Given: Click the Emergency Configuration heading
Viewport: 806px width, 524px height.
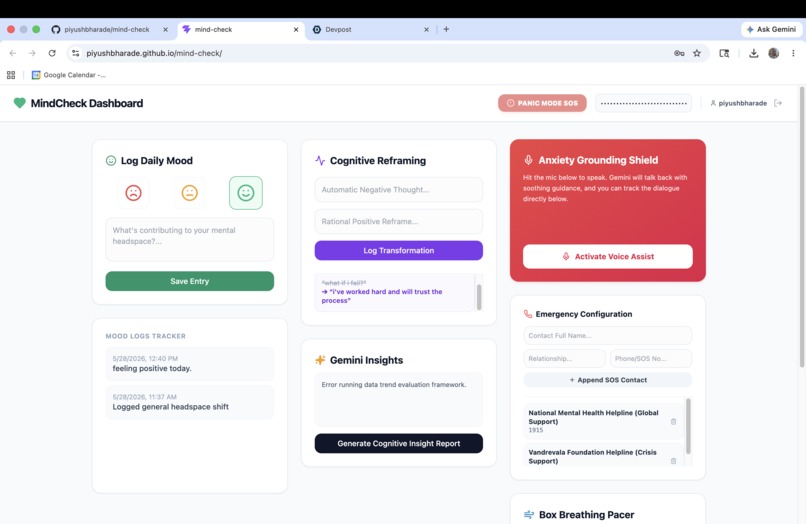Looking at the screenshot, I should pyautogui.click(x=583, y=314).
